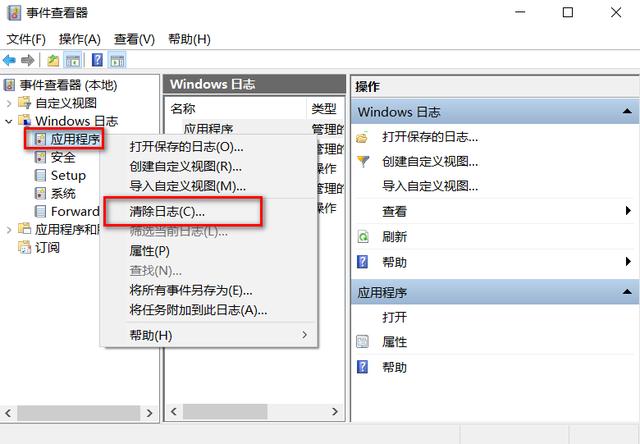Click the 类型 column header
This screenshot has width=640, height=444.
tap(325, 109)
